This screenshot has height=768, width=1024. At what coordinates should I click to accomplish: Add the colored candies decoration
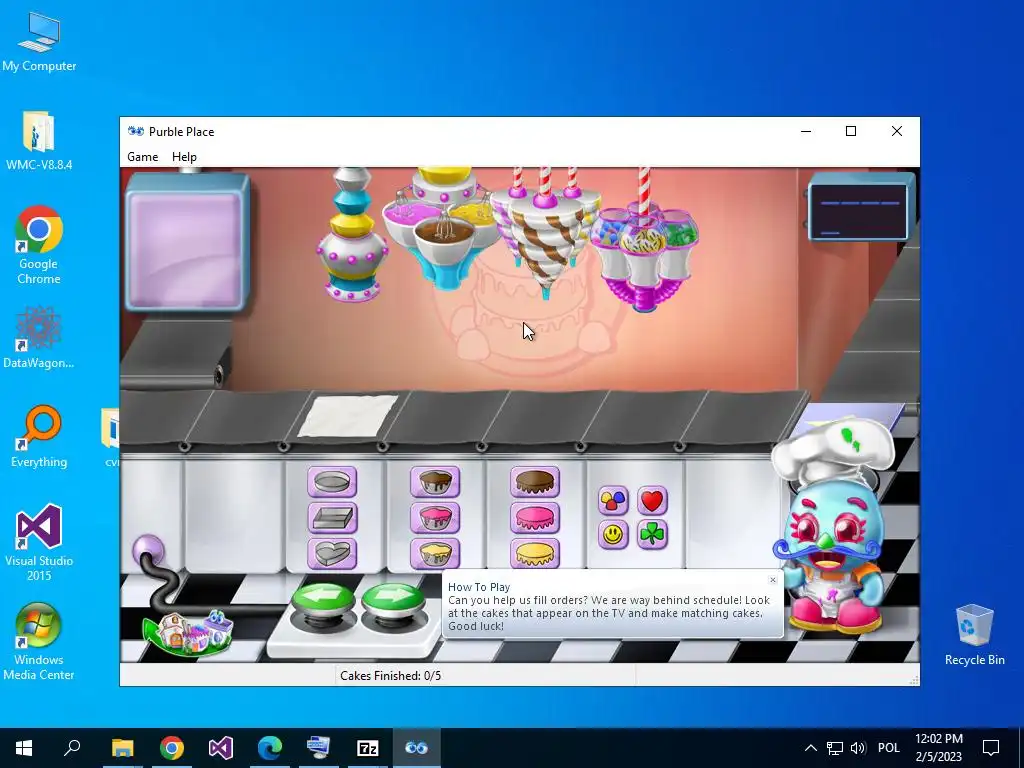(x=613, y=501)
